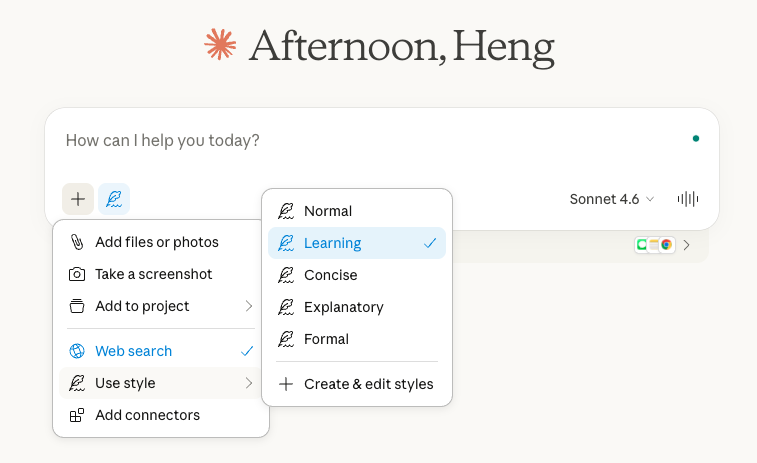Open Add connectors from the menu

point(147,415)
